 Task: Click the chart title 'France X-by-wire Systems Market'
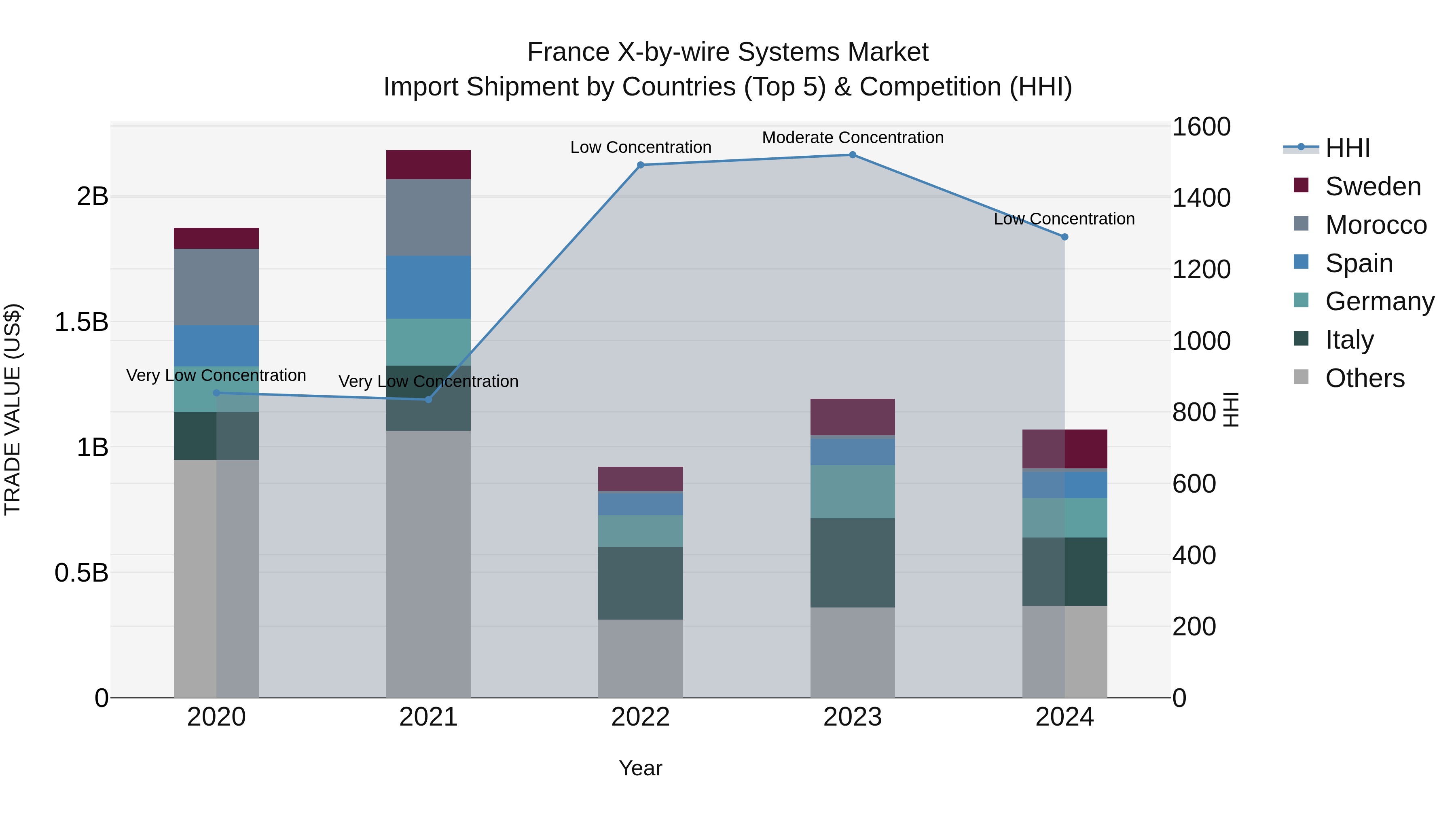pyautogui.click(x=728, y=52)
